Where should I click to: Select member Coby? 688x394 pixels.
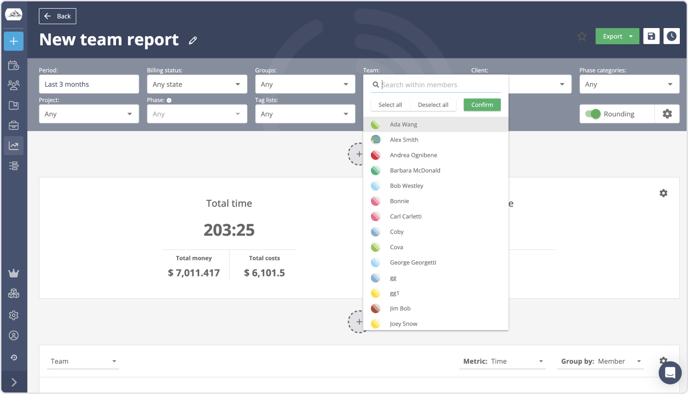pyautogui.click(x=436, y=232)
